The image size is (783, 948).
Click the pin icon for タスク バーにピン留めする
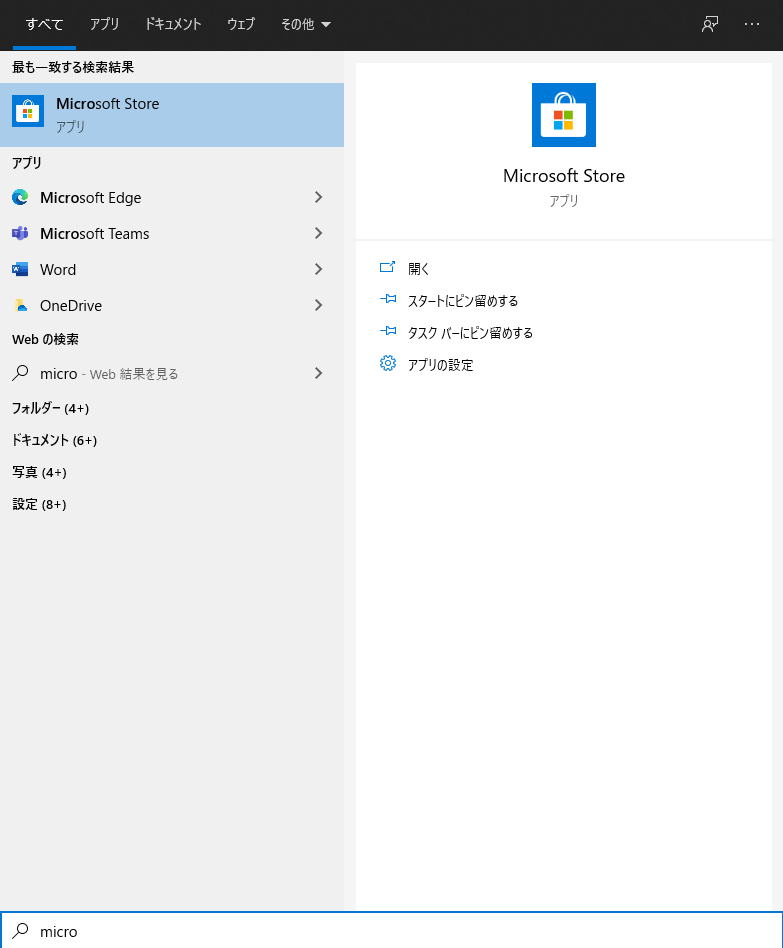tap(388, 331)
